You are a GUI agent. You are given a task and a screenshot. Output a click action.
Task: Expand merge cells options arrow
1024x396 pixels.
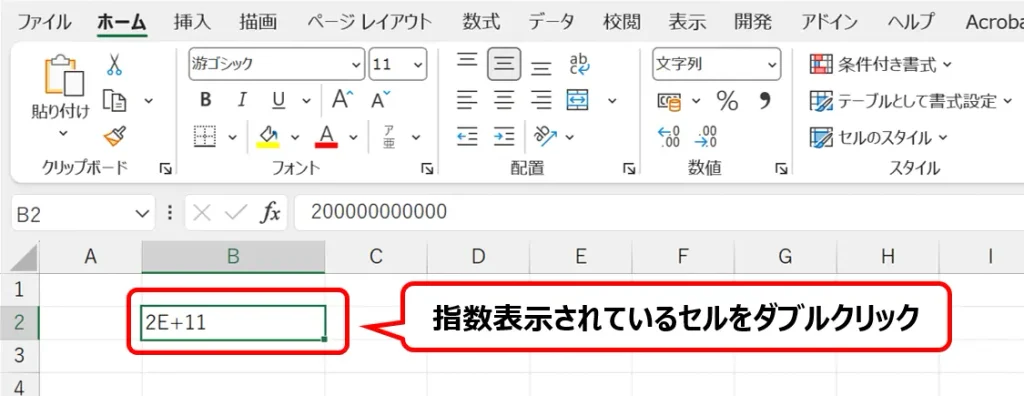click(x=612, y=101)
